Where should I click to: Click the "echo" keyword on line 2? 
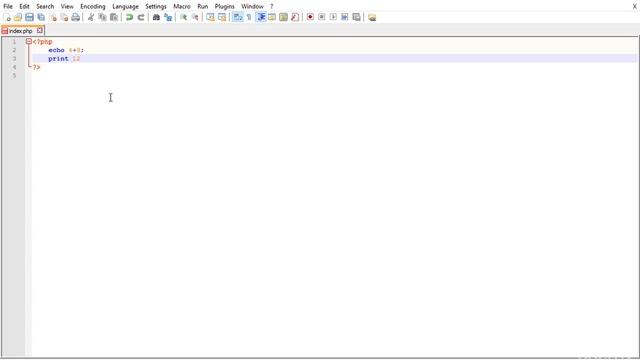click(x=56, y=50)
